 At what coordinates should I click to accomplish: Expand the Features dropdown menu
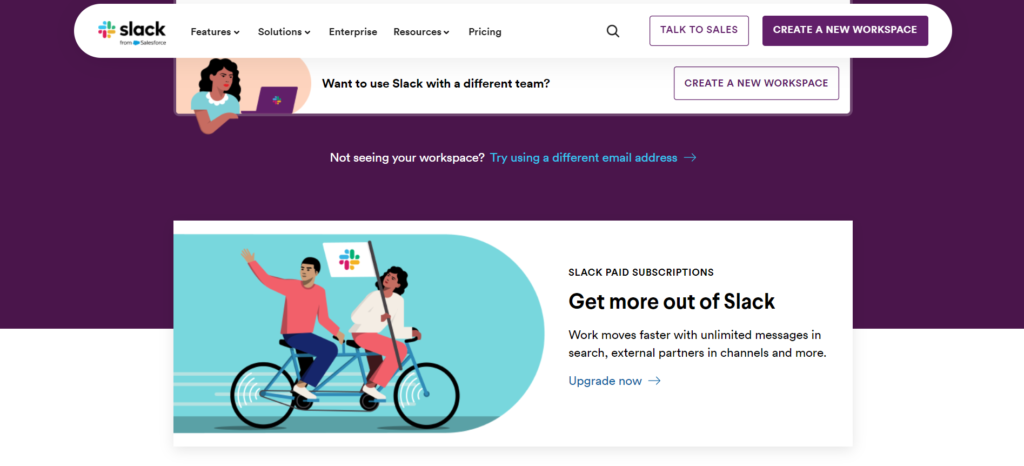[216, 31]
